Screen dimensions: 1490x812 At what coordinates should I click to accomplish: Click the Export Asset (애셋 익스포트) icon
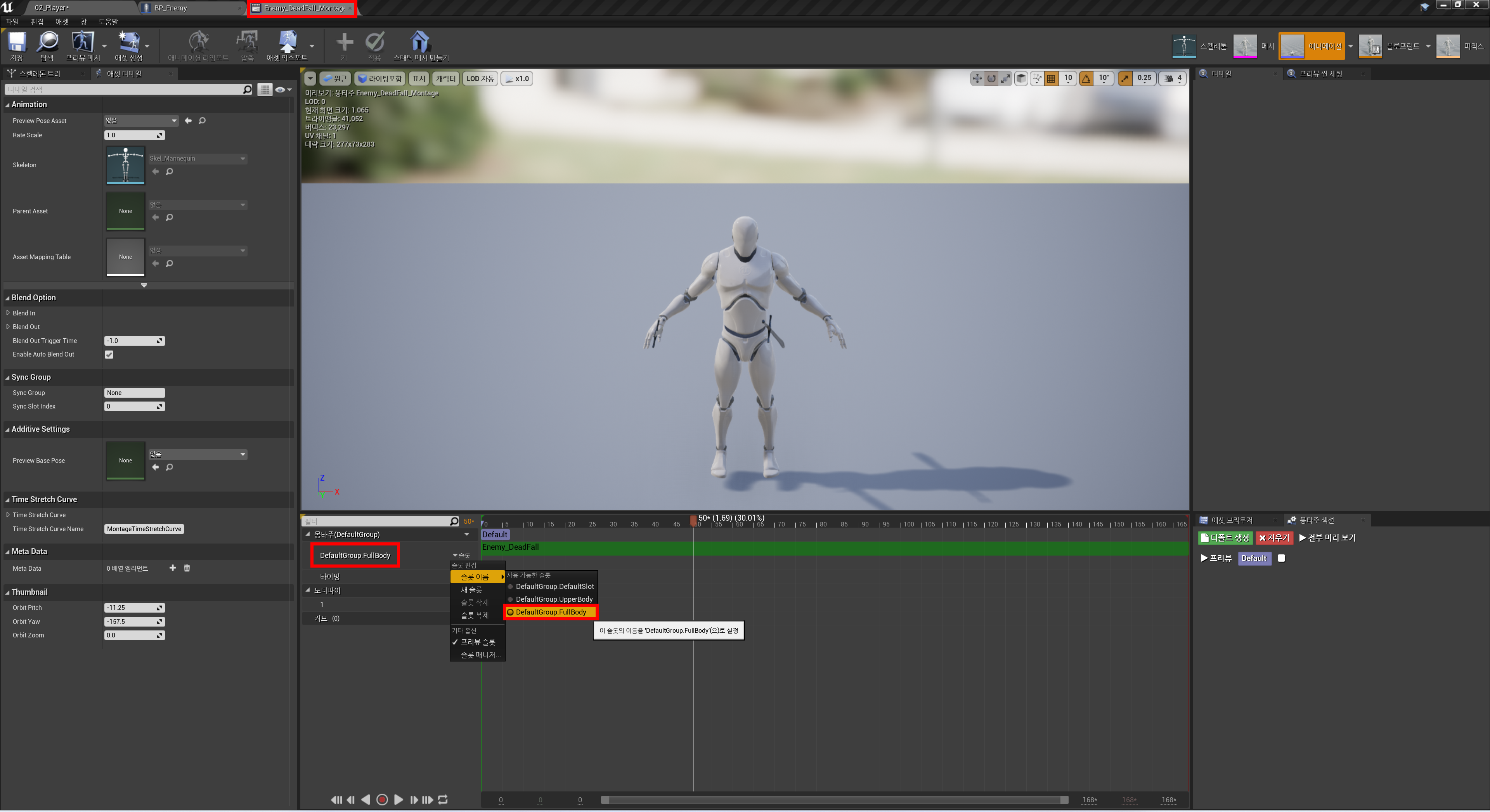(x=287, y=46)
